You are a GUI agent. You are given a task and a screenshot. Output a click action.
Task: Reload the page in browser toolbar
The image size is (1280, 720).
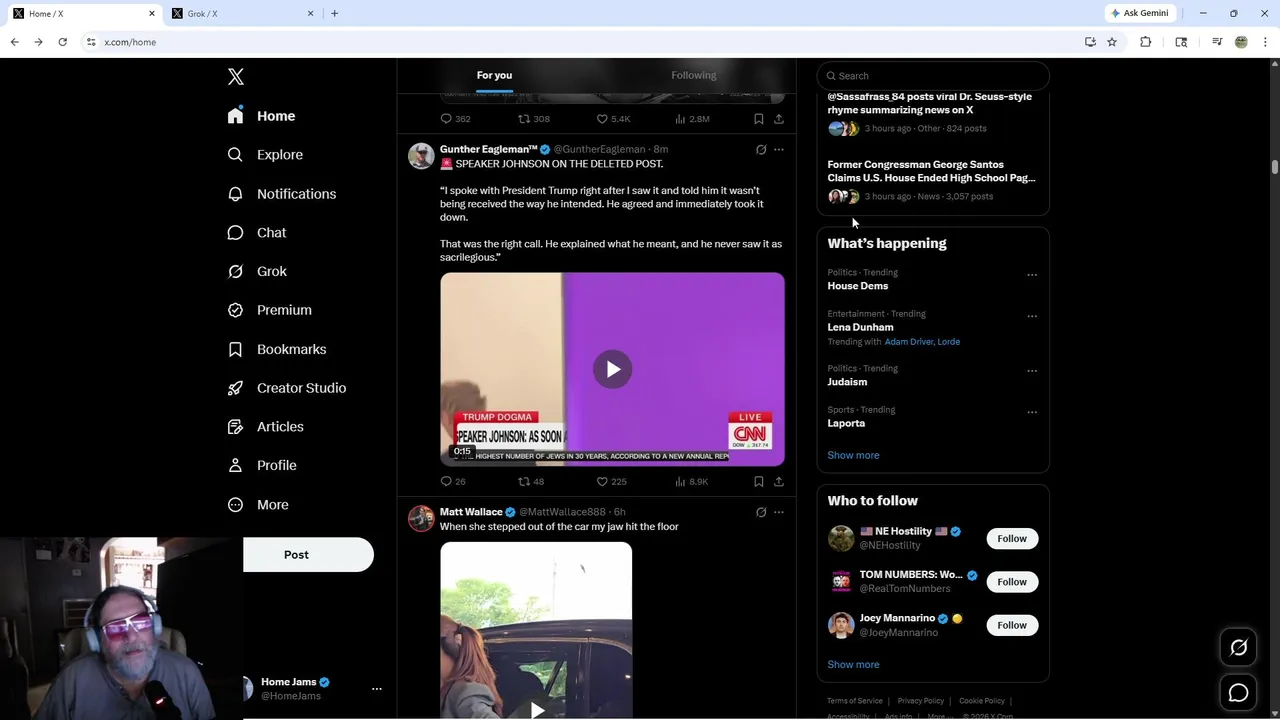62,42
